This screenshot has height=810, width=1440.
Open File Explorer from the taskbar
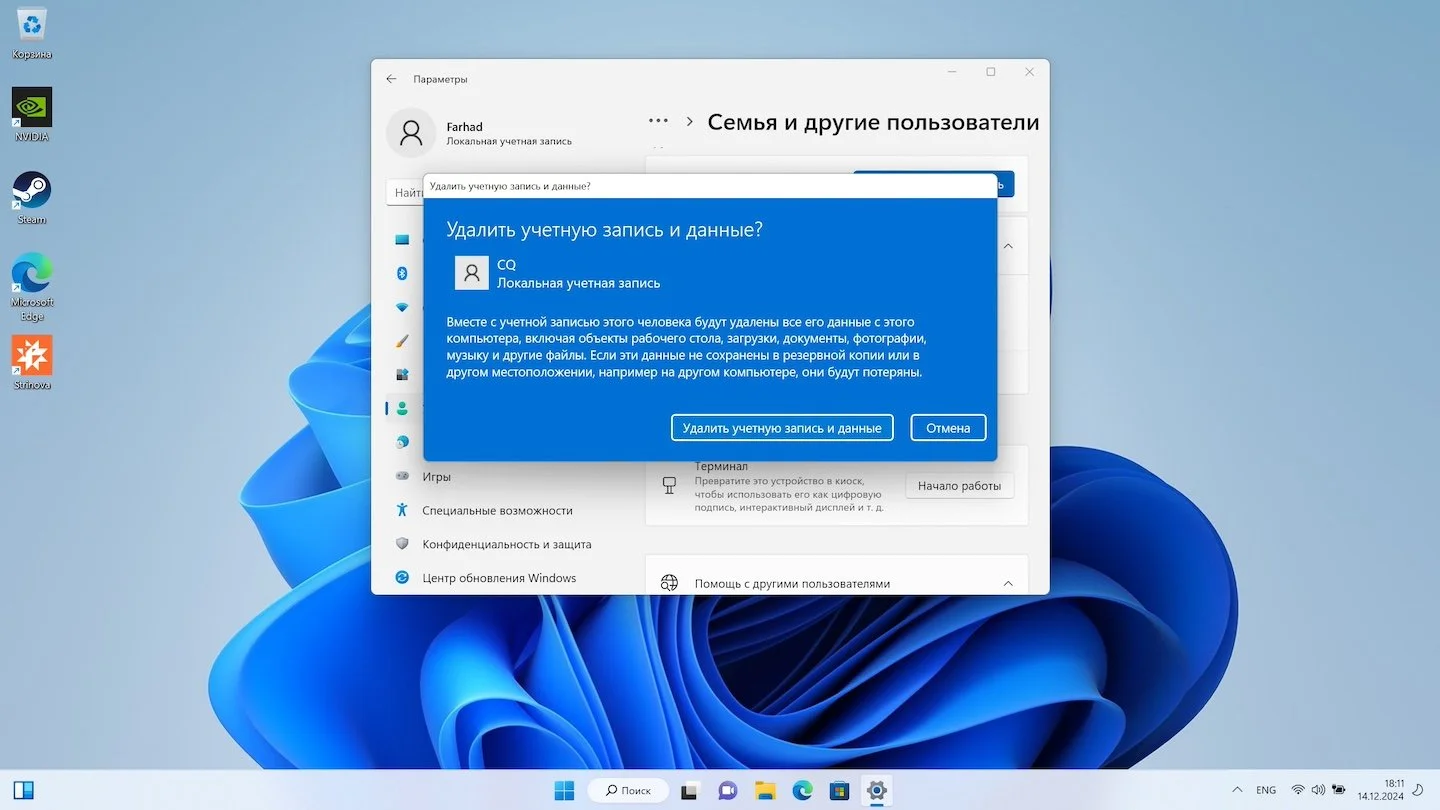click(x=765, y=790)
